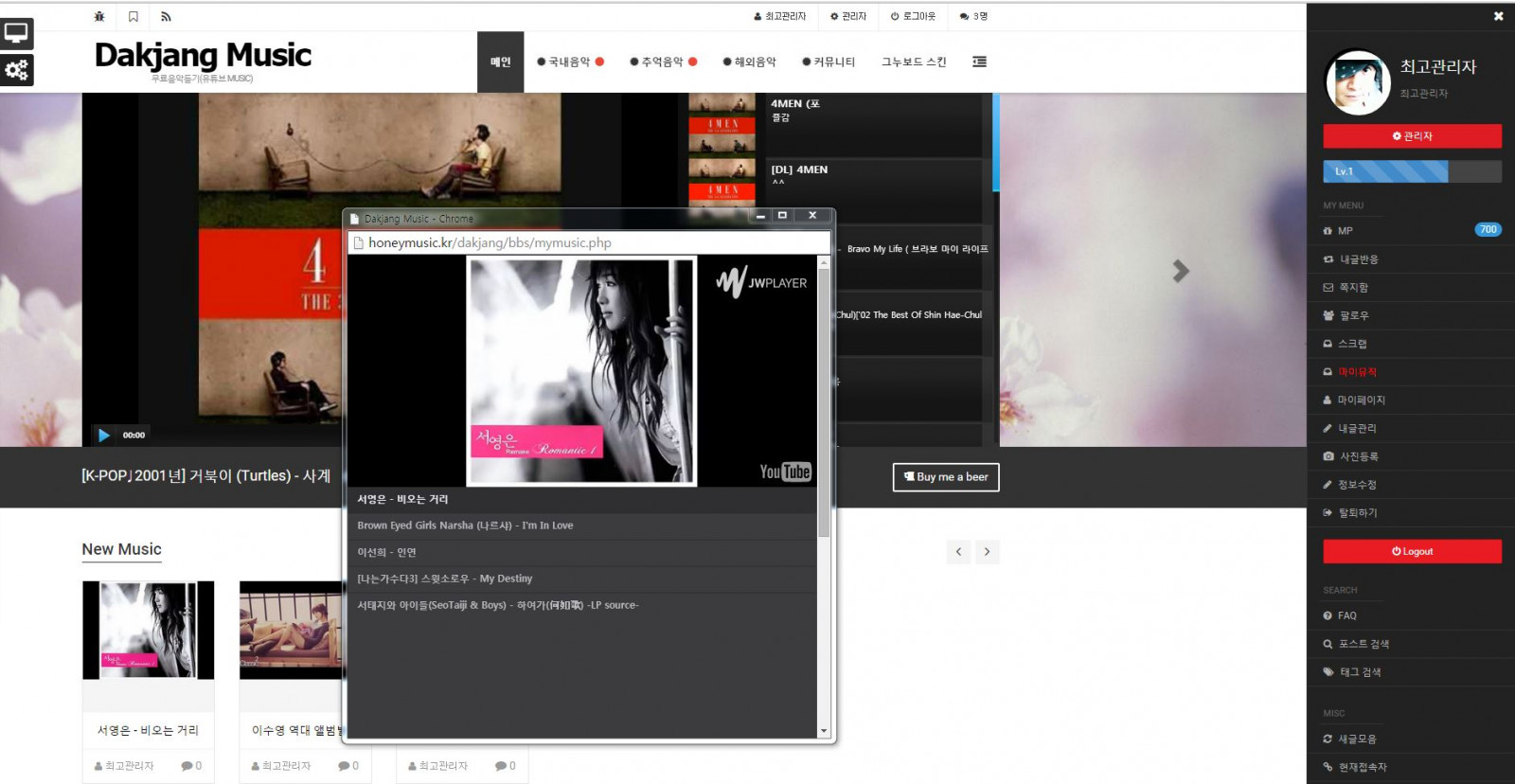Open the 이수영 thumbnail under New Music

pos(291,630)
